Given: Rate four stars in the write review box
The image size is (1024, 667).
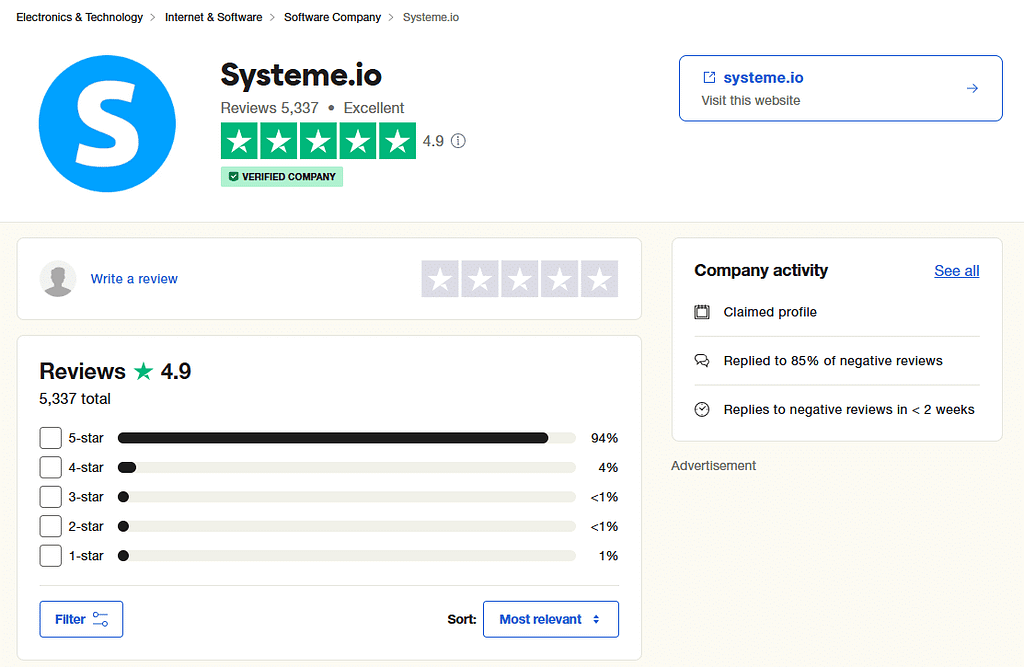Looking at the screenshot, I should (560, 279).
